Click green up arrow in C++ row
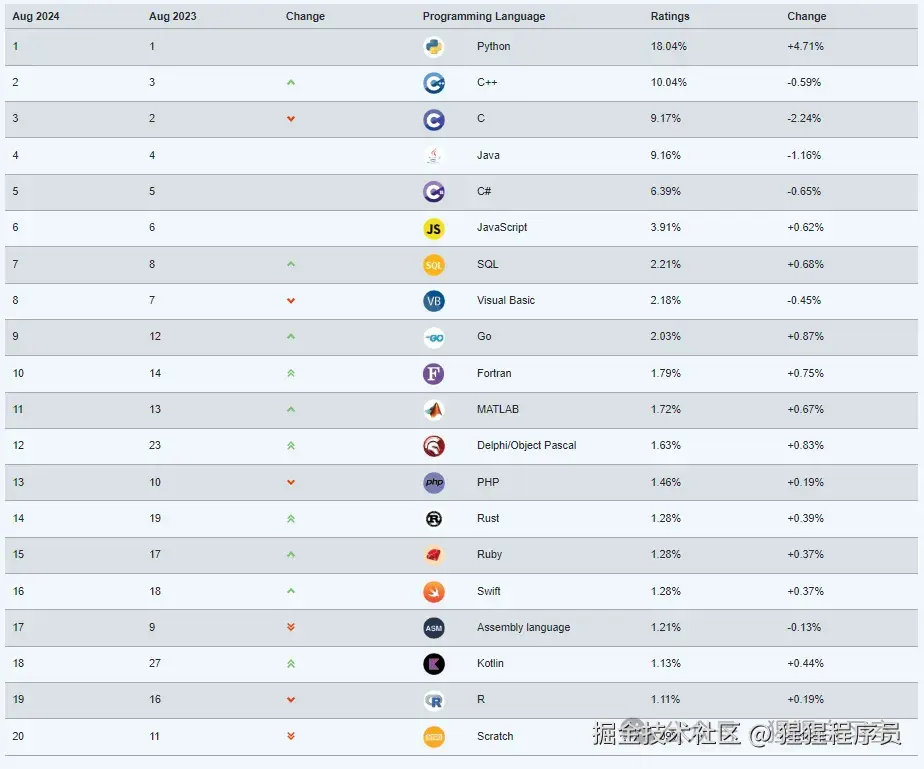Image resolution: width=924 pixels, height=769 pixels. (291, 82)
